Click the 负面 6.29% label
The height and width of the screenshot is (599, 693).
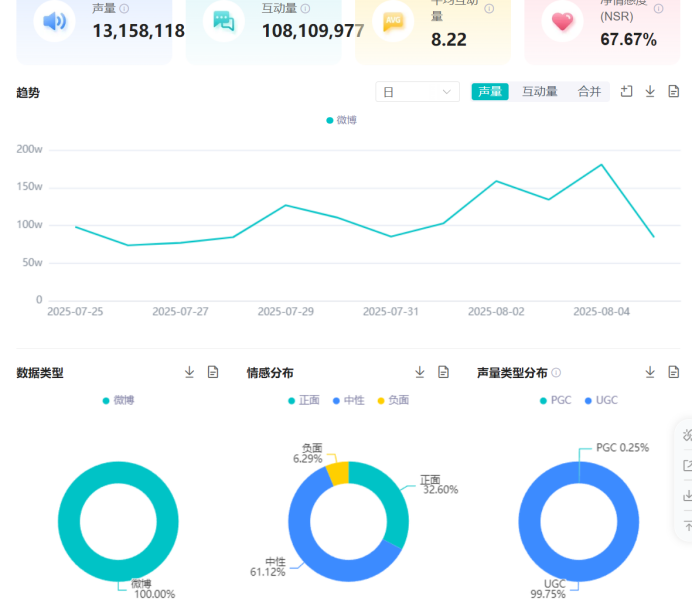(308, 454)
